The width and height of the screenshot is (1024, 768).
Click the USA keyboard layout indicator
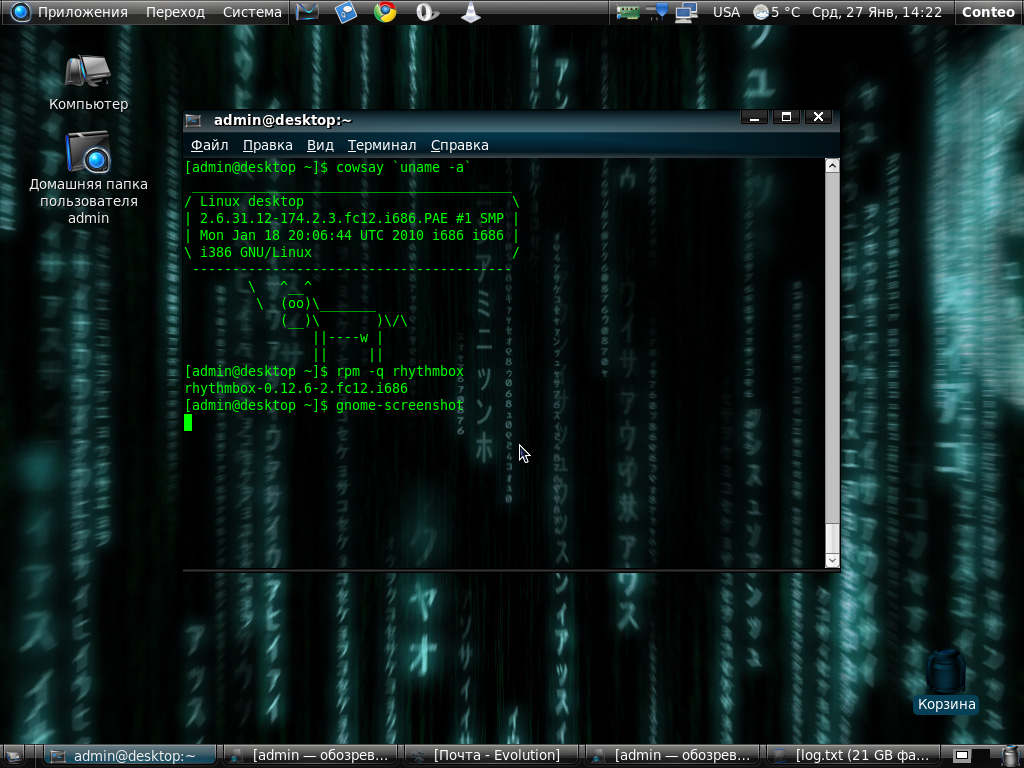tap(726, 12)
